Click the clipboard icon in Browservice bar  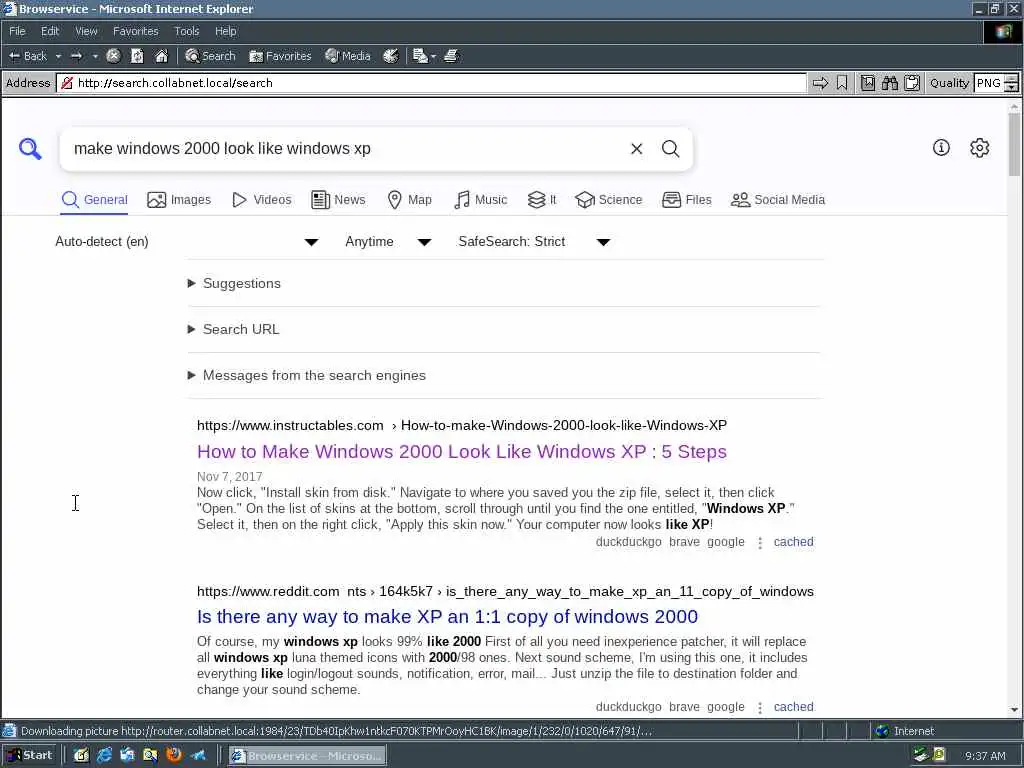[912, 83]
